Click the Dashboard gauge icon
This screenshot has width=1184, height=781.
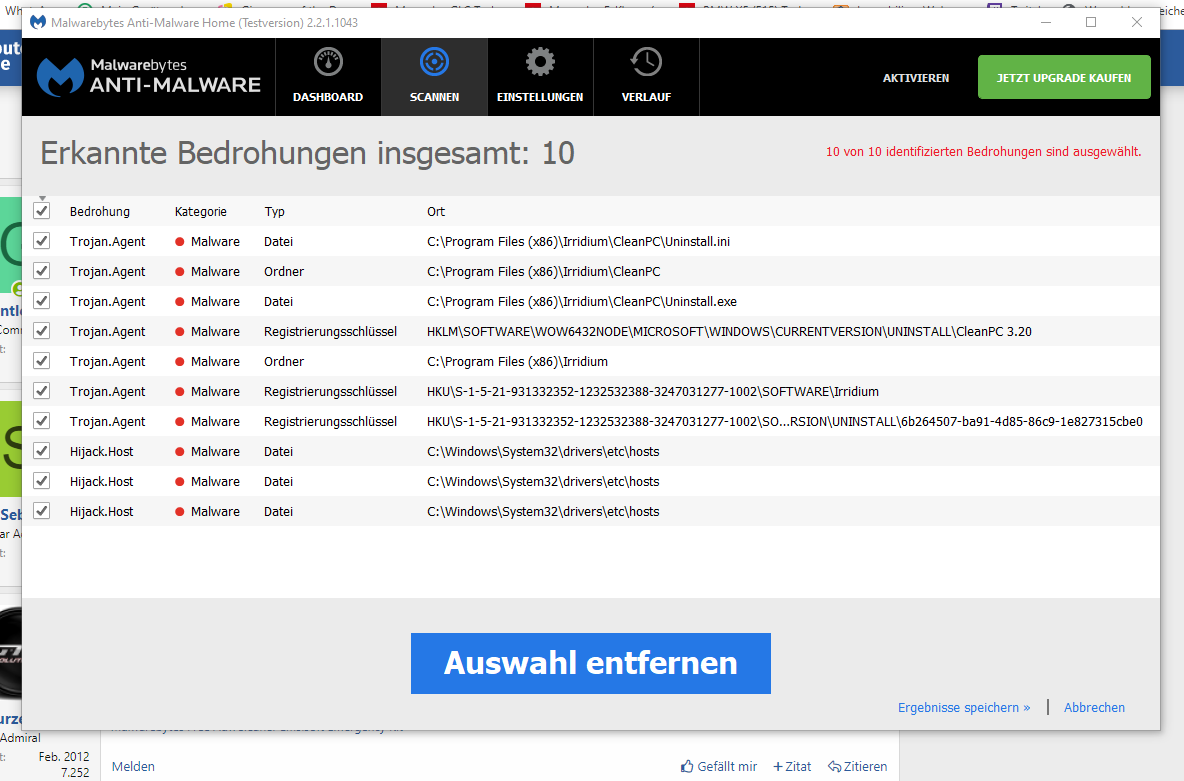pos(328,62)
